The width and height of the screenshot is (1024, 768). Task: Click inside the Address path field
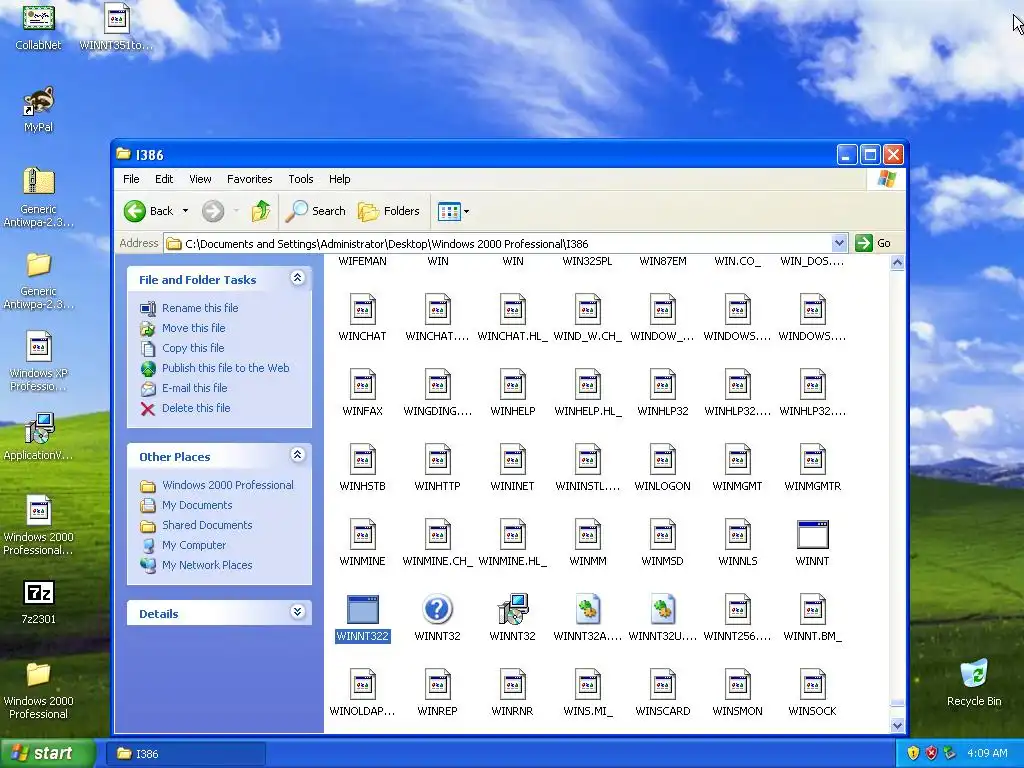[498, 244]
